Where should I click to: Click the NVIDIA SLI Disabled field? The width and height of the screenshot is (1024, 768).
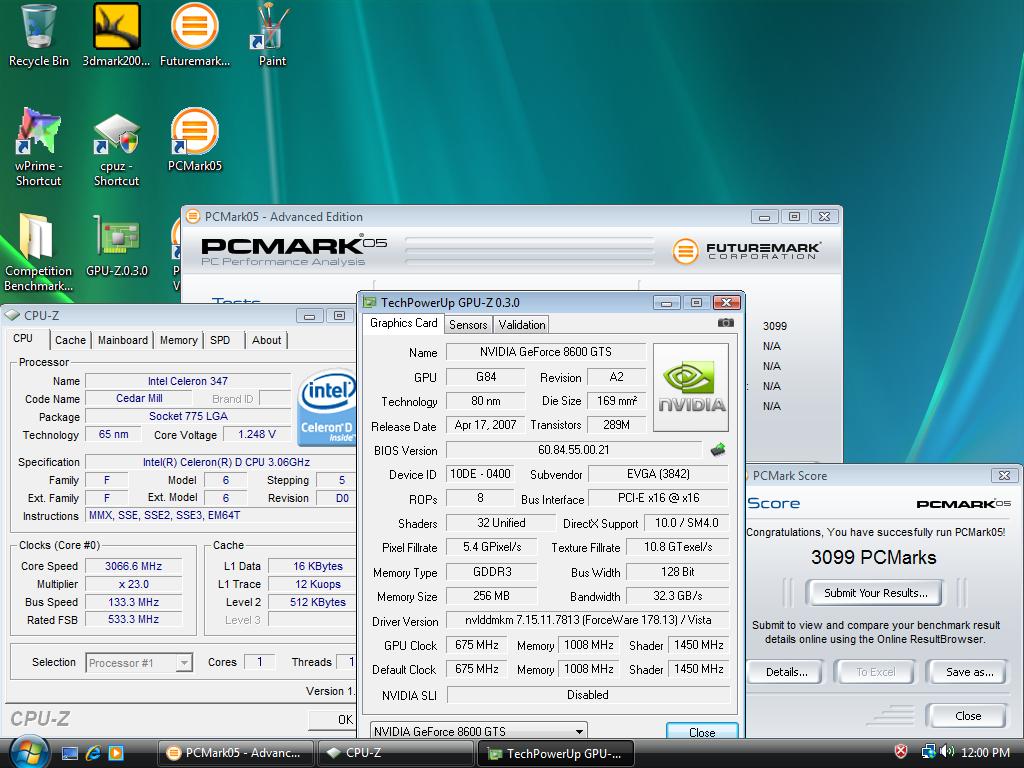(x=588, y=696)
